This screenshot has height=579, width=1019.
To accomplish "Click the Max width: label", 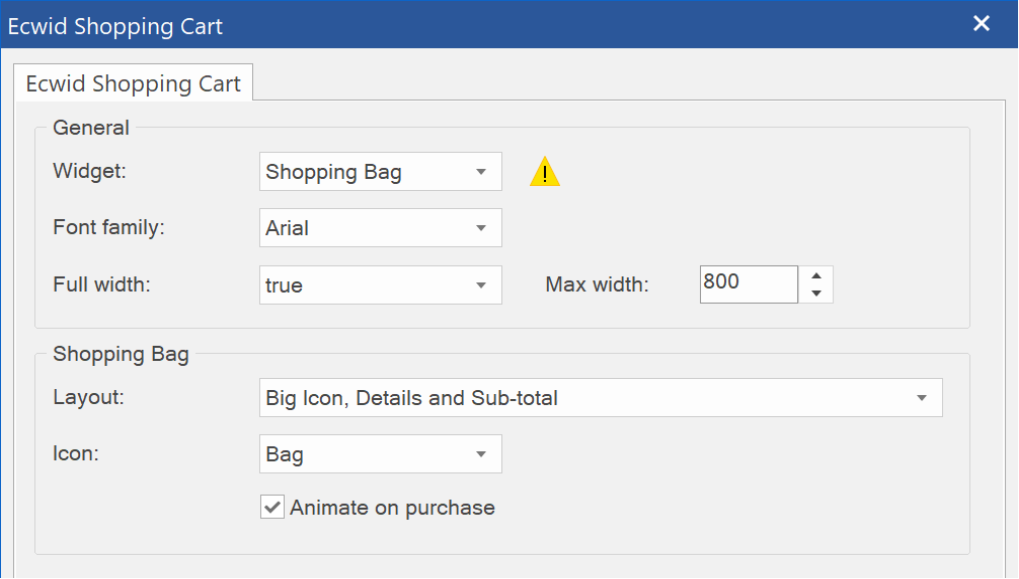I will click(597, 284).
